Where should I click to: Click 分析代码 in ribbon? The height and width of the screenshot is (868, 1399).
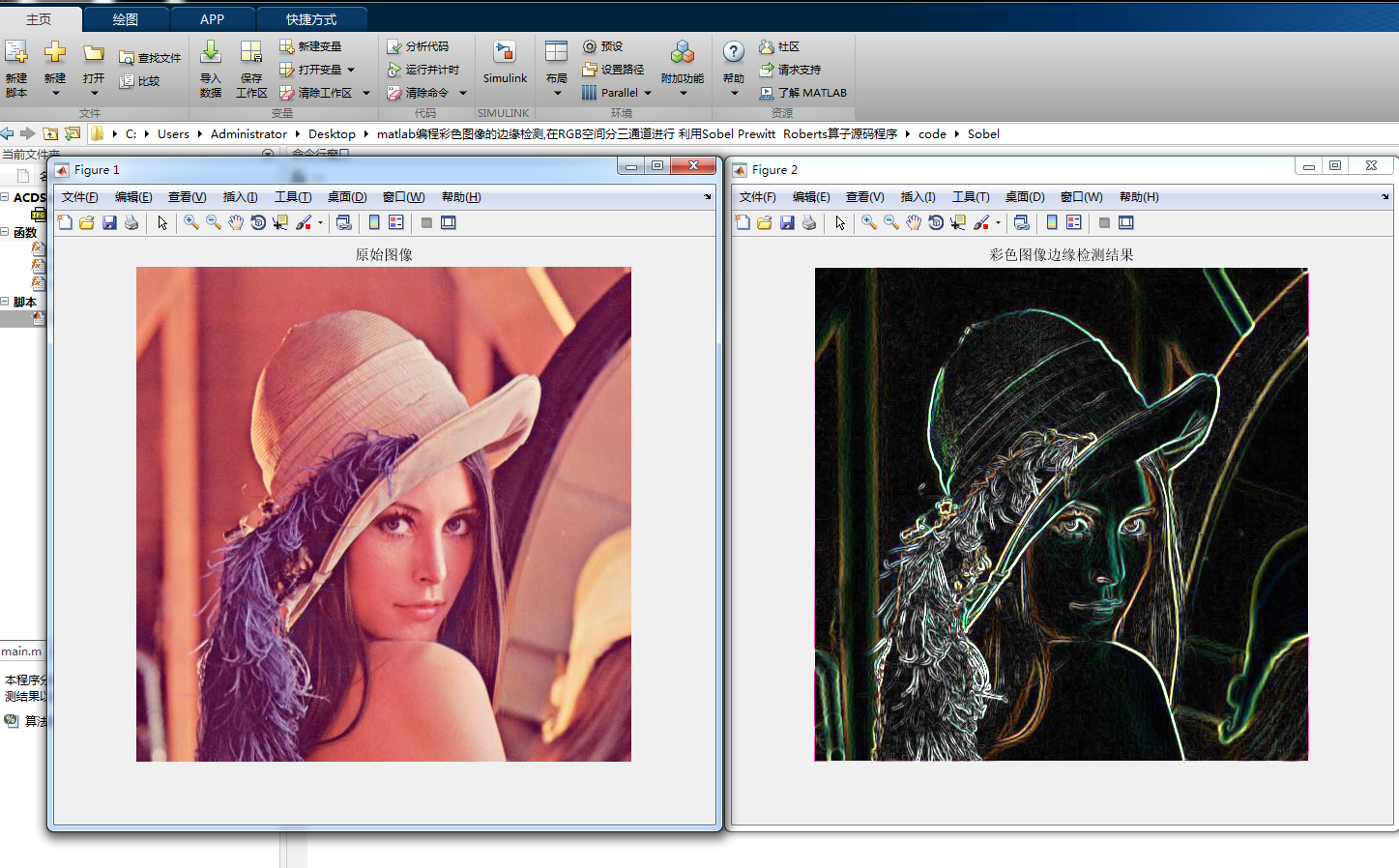[418, 46]
